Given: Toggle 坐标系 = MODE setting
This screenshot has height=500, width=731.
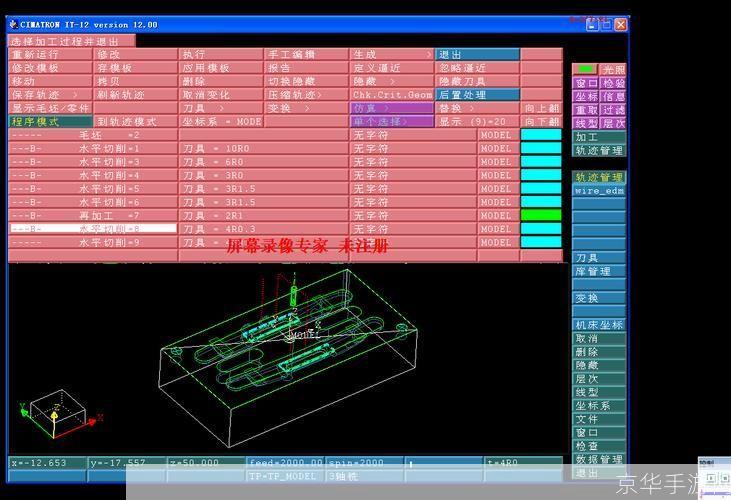Looking at the screenshot, I should point(221,122).
